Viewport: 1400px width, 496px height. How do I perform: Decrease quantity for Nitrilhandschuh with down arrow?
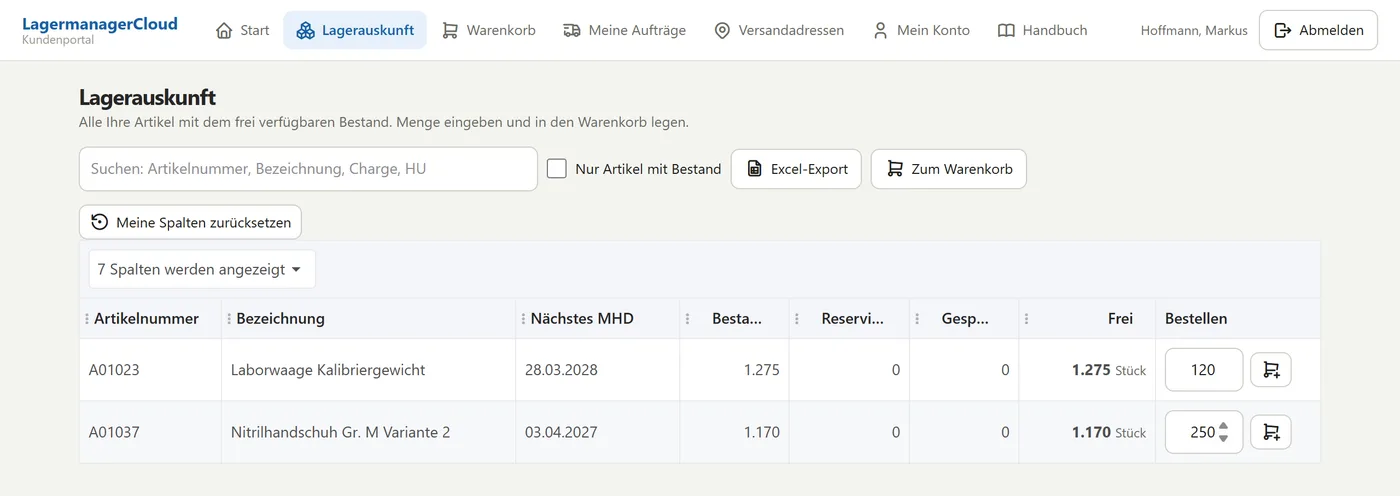pyautogui.click(x=1224, y=438)
